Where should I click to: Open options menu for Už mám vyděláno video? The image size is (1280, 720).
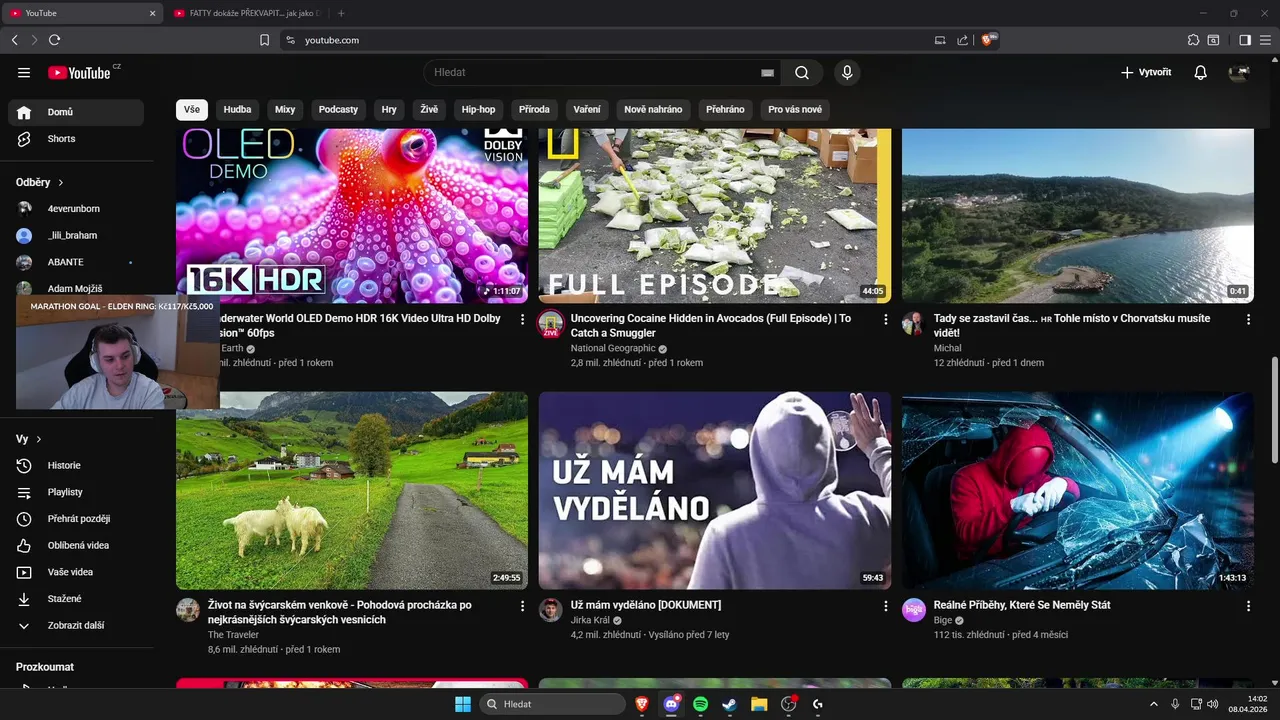[x=885, y=606]
